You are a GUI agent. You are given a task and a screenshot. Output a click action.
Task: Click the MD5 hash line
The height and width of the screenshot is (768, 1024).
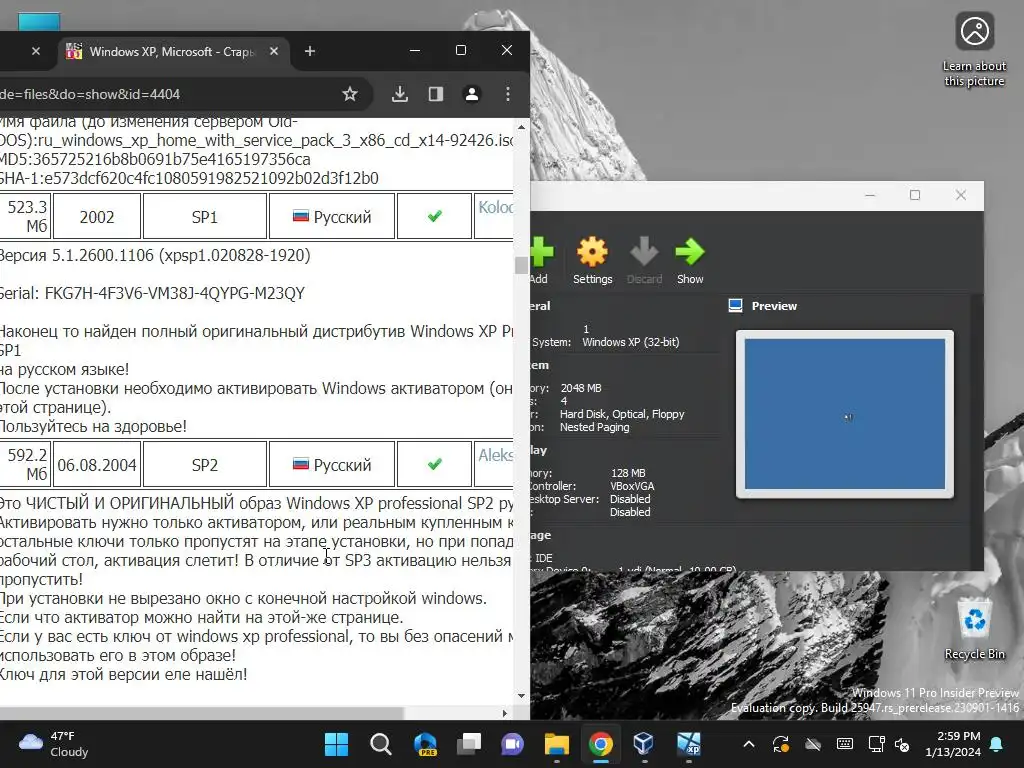click(x=155, y=159)
